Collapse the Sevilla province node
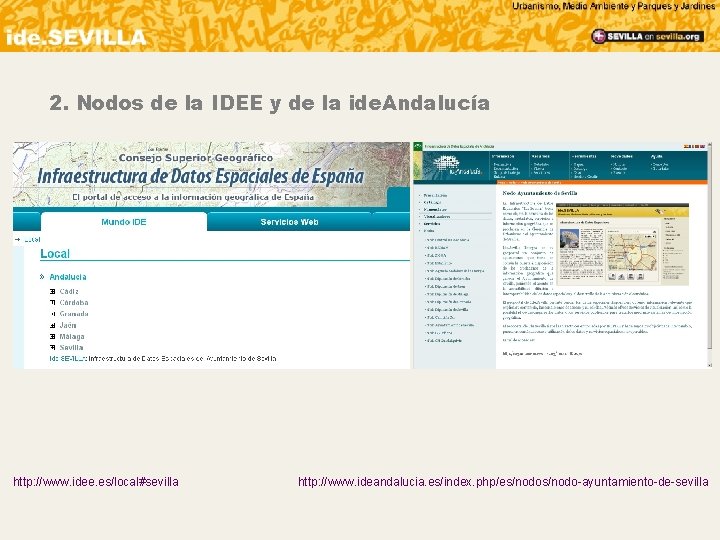 [x=52, y=348]
